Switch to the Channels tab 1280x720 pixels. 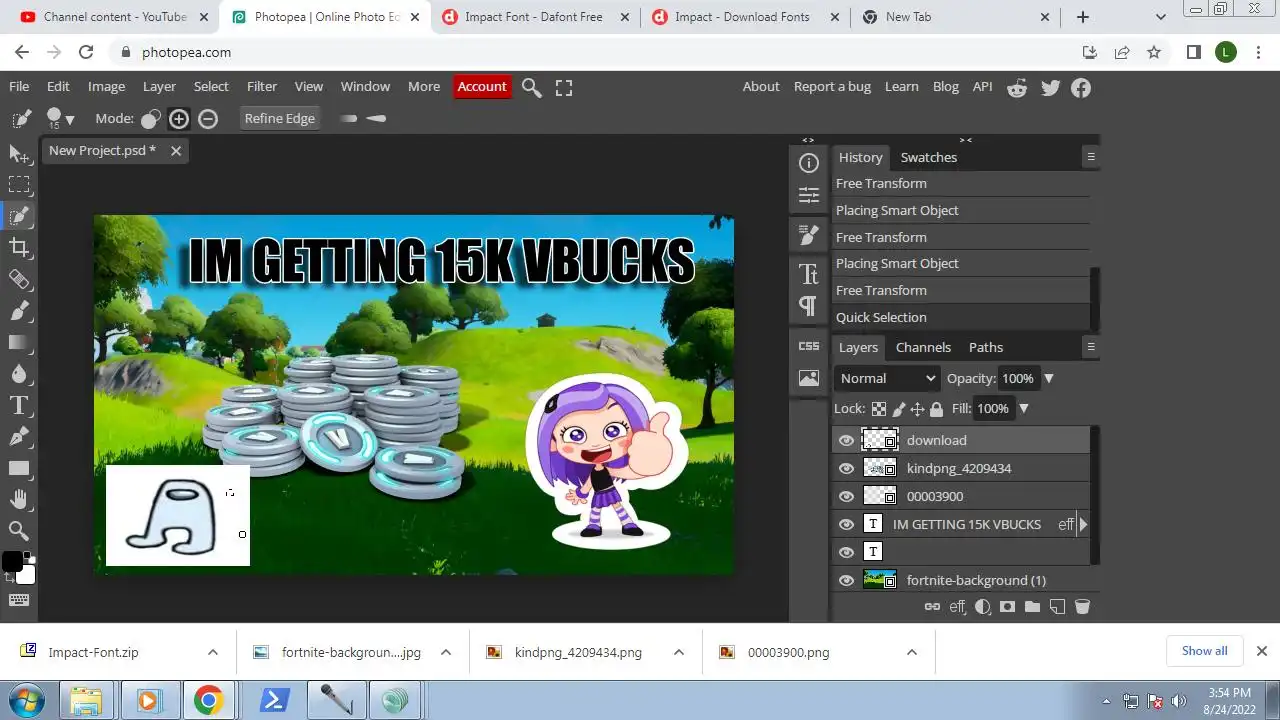(x=923, y=347)
